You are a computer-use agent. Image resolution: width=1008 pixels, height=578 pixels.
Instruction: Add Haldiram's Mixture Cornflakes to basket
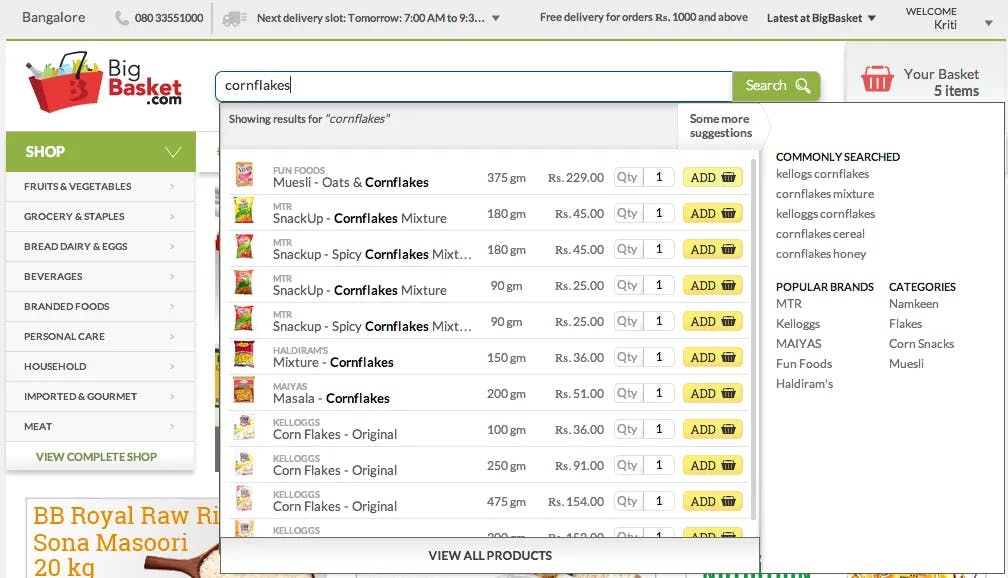point(712,357)
